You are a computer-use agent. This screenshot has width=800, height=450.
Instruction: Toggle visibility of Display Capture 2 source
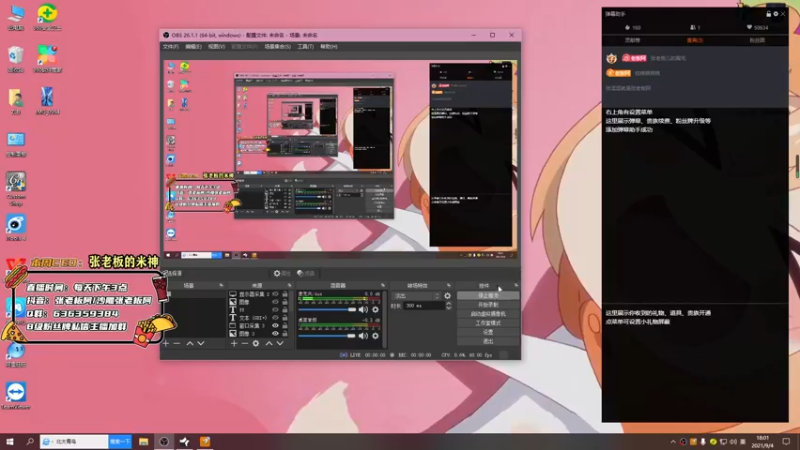pyautogui.click(x=275, y=294)
